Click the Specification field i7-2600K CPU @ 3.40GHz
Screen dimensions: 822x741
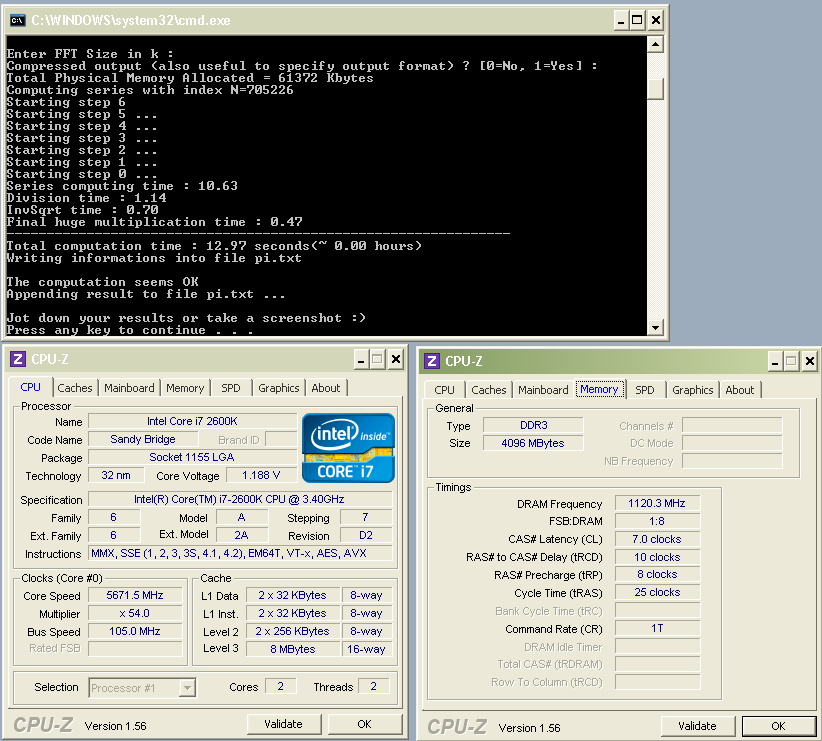pyautogui.click(x=240, y=499)
